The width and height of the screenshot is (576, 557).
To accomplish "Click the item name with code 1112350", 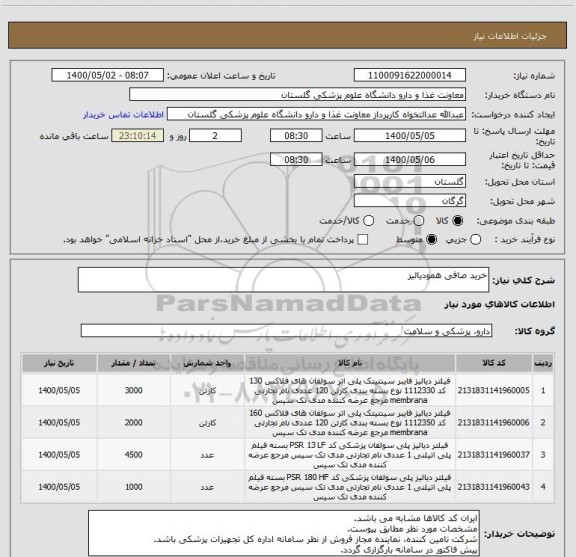I will [350, 423].
